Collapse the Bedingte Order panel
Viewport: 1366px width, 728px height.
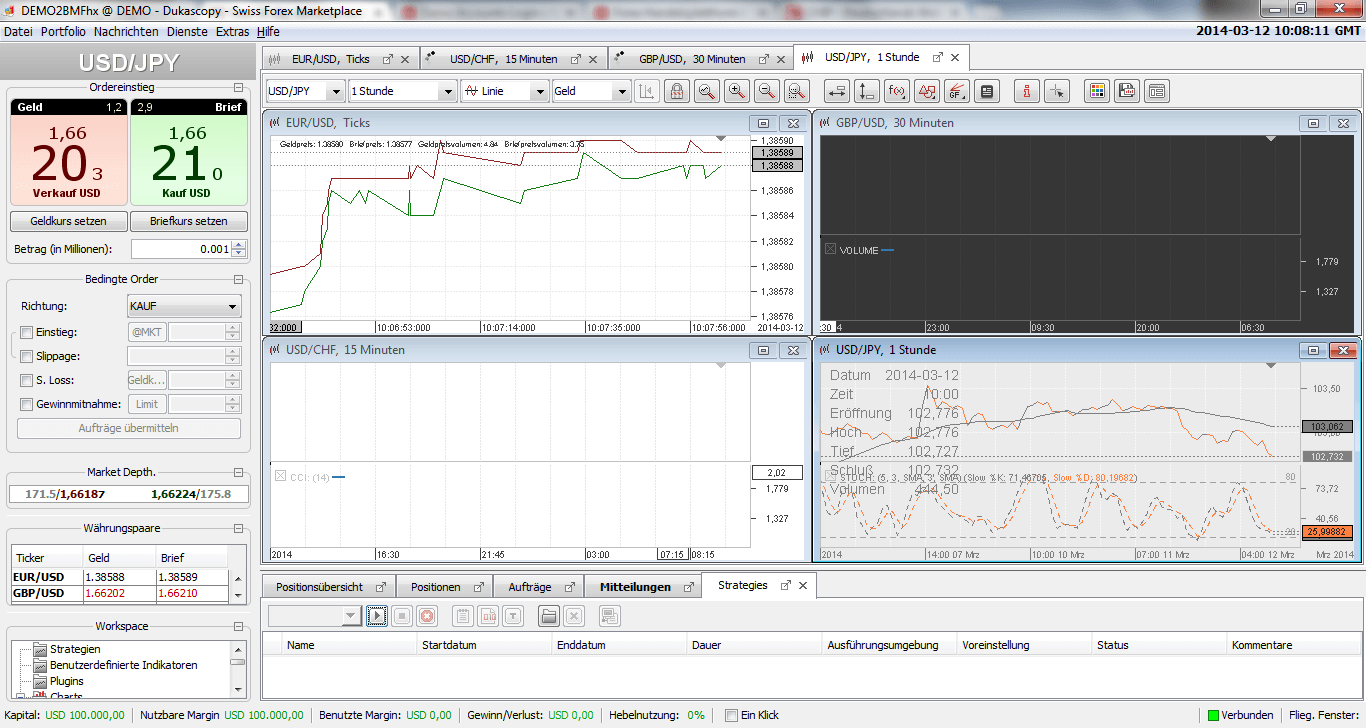[238, 279]
